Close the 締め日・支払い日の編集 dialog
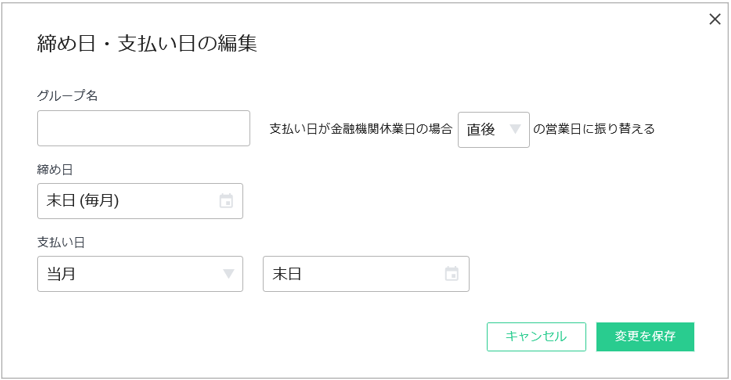 pyautogui.click(x=715, y=19)
